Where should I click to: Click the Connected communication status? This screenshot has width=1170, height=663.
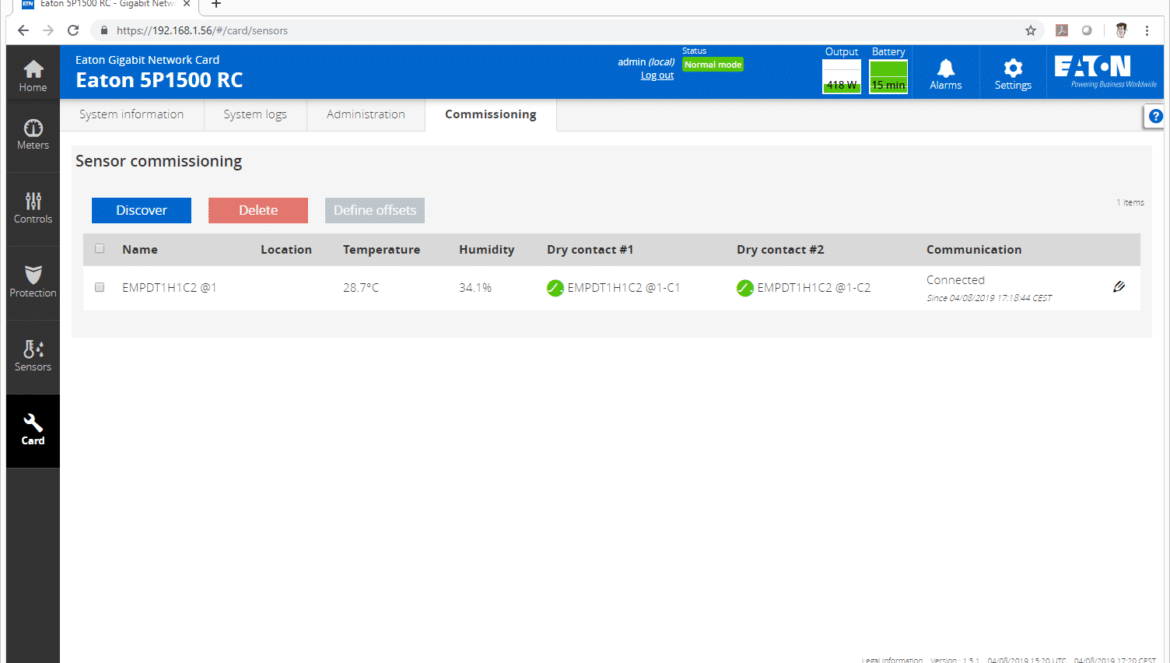click(955, 280)
